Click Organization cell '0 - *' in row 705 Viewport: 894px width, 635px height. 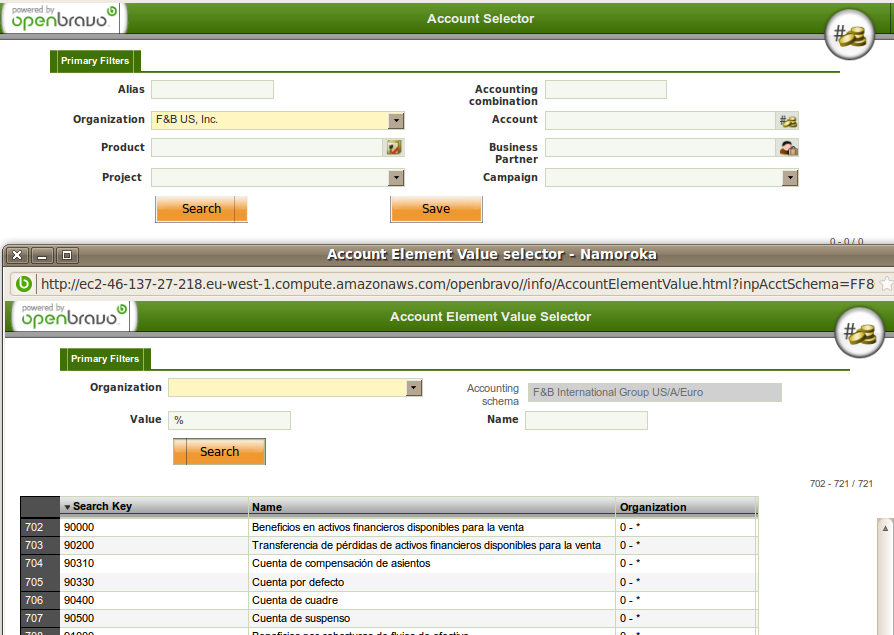pos(686,582)
